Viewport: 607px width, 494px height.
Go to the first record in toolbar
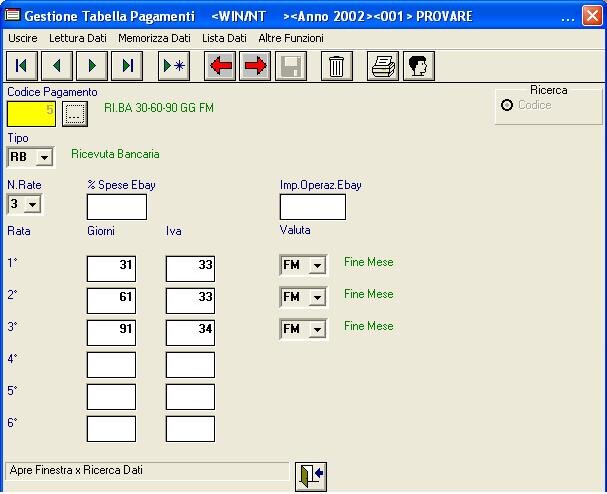point(21,66)
